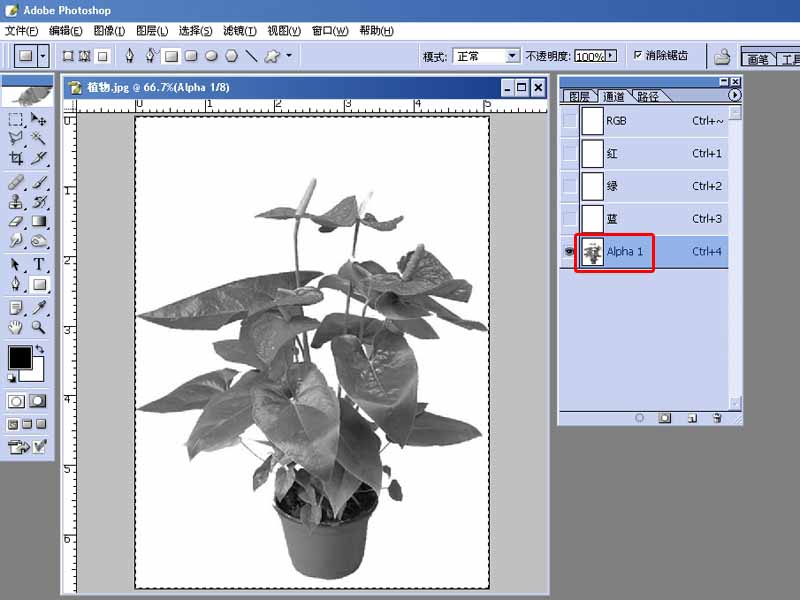Show the RGB channel visibility box
The height and width of the screenshot is (600, 800).
569,121
